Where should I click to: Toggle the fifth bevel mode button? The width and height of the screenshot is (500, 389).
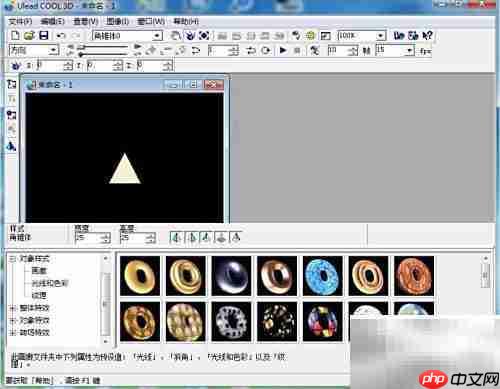(236, 237)
